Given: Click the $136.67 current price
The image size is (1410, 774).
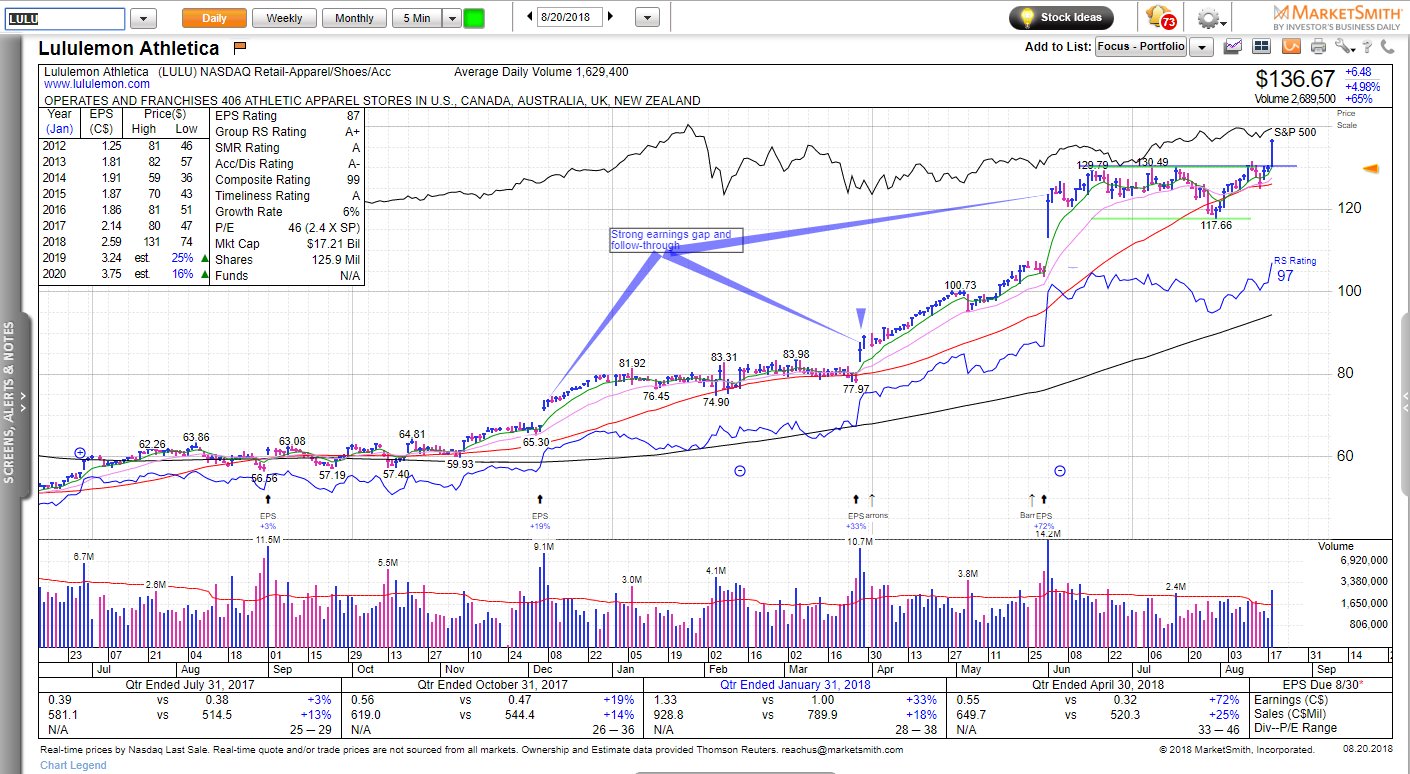Looking at the screenshot, I should [x=1296, y=79].
